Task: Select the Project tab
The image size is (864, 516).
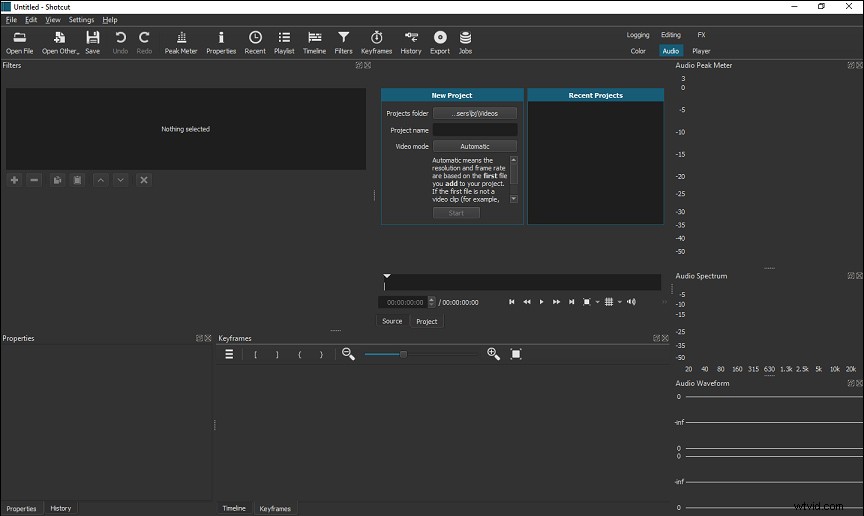Action: [x=426, y=321]
